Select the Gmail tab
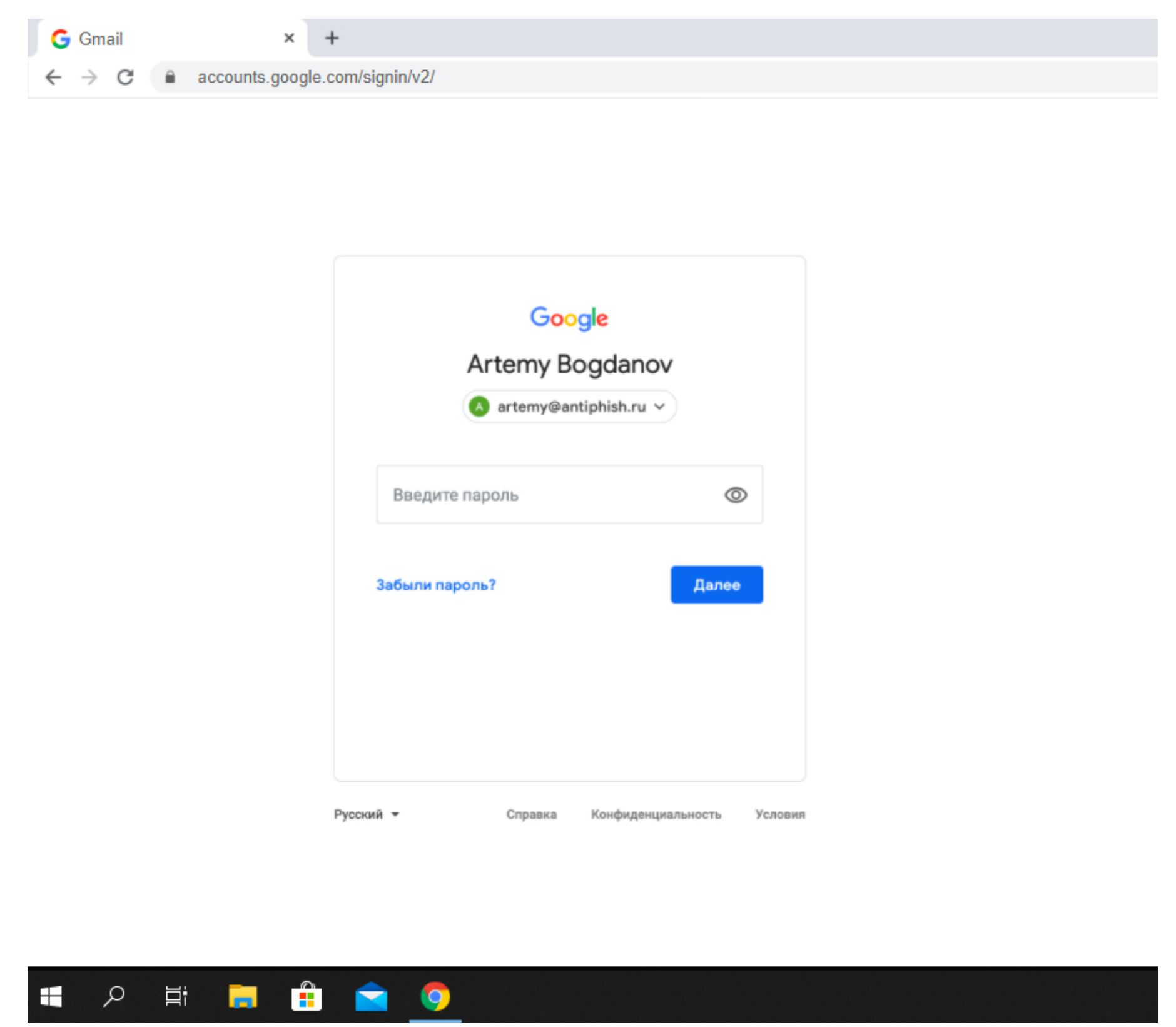Image resolution: width=1176 pixels, height=1027 pixels. (172, 38)
